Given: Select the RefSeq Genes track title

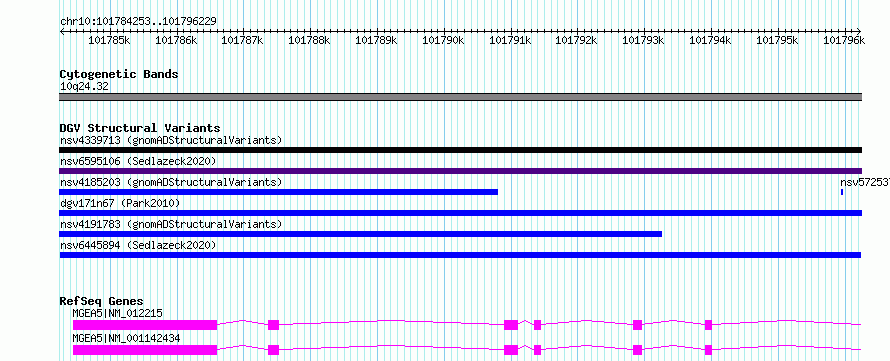Looking at the screenshot, I should tap(102, 301).
